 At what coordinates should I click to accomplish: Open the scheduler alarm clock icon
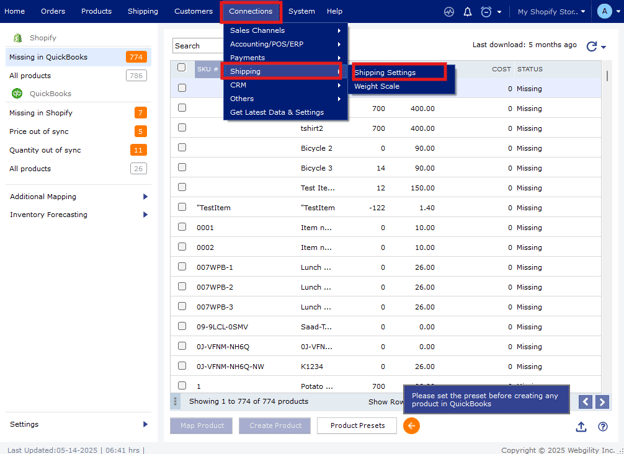[x=486, y=12]
